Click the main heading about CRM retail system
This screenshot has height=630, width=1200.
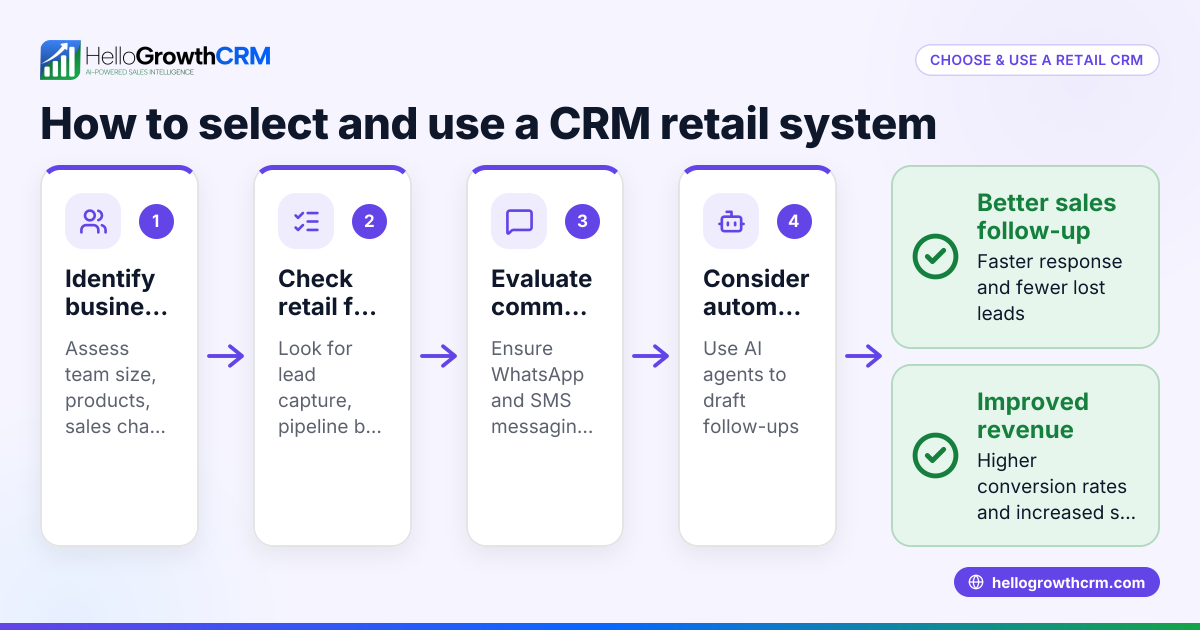click(488, 124)
